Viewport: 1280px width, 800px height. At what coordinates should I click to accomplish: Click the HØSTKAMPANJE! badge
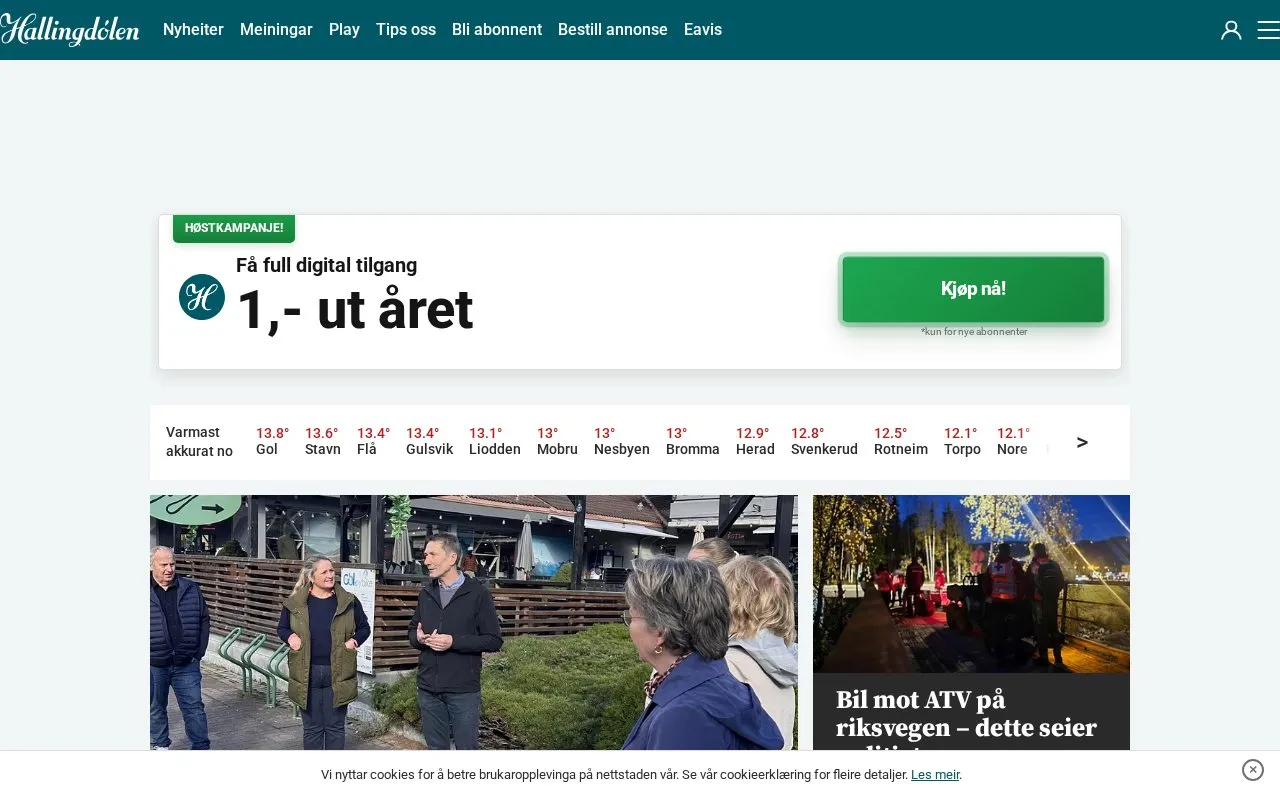point(234,228)
